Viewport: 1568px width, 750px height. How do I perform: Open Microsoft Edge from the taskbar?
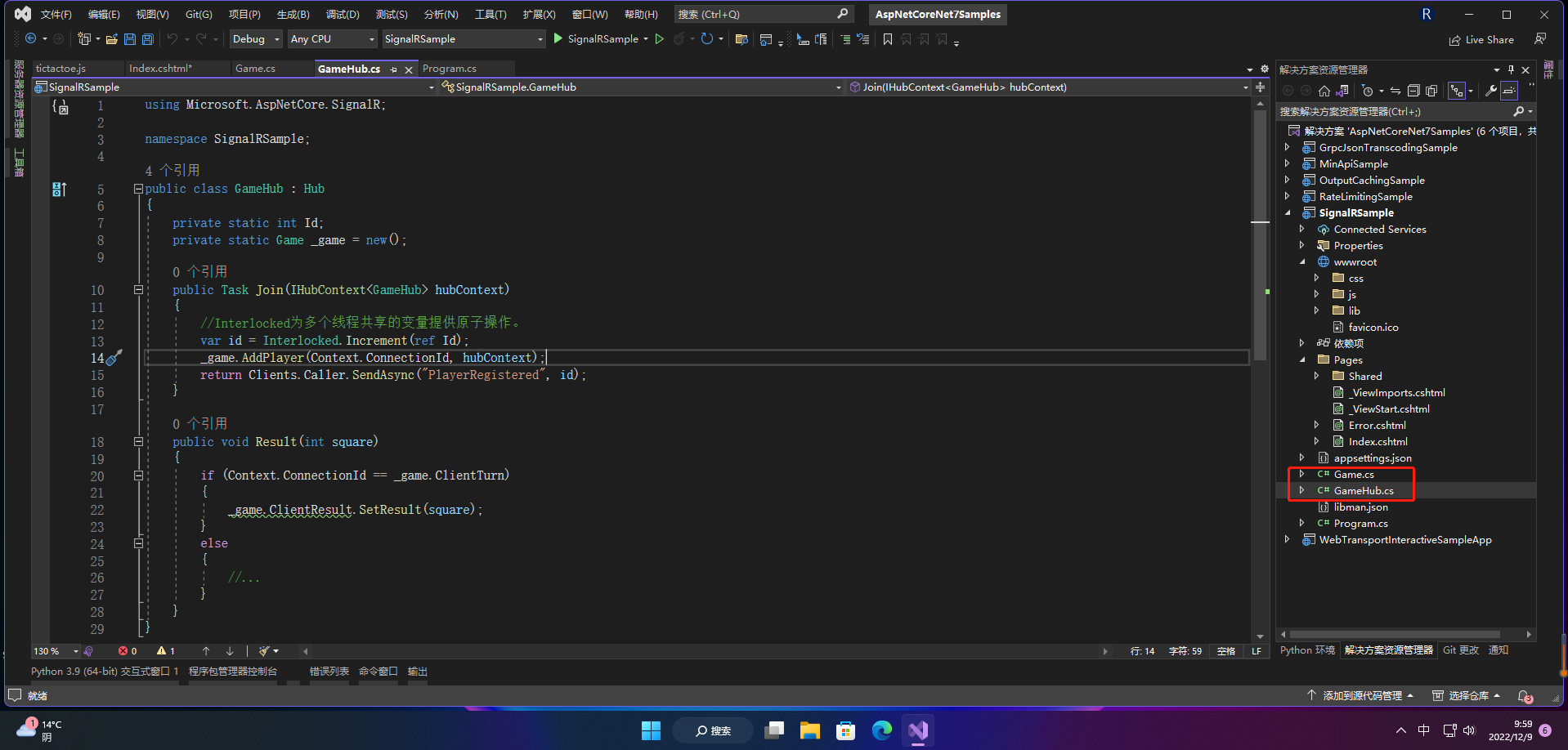pos(881,730)
